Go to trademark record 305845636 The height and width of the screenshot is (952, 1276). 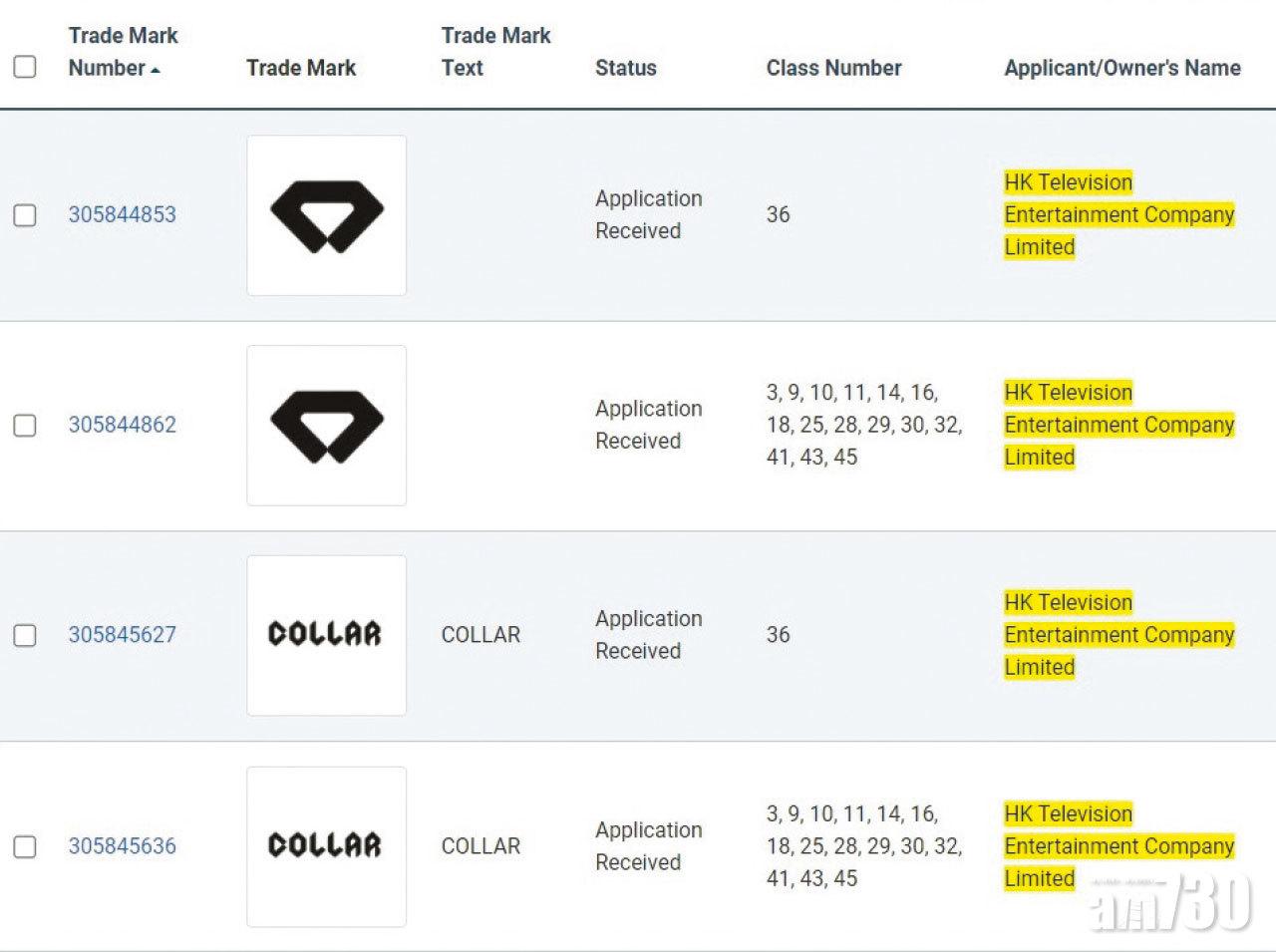pyautogui.click(x=122, y=846)
